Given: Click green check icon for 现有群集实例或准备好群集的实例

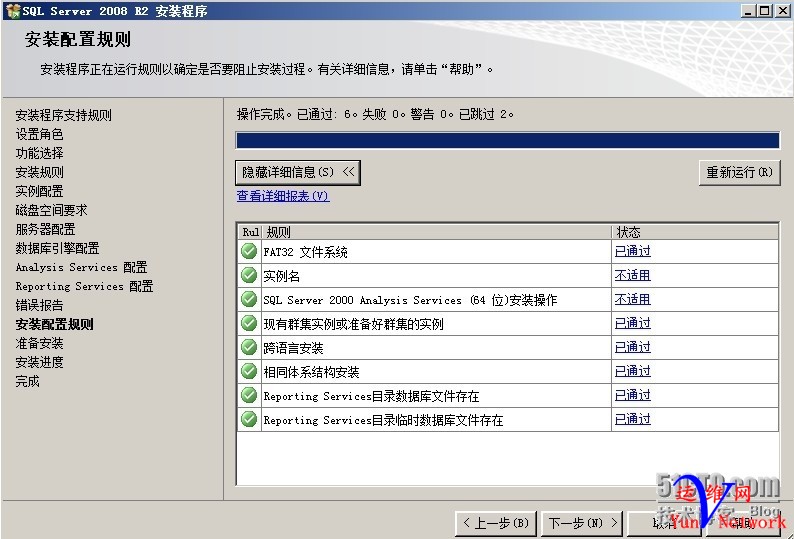Looking at the screenshot, I should pos(249,323).
